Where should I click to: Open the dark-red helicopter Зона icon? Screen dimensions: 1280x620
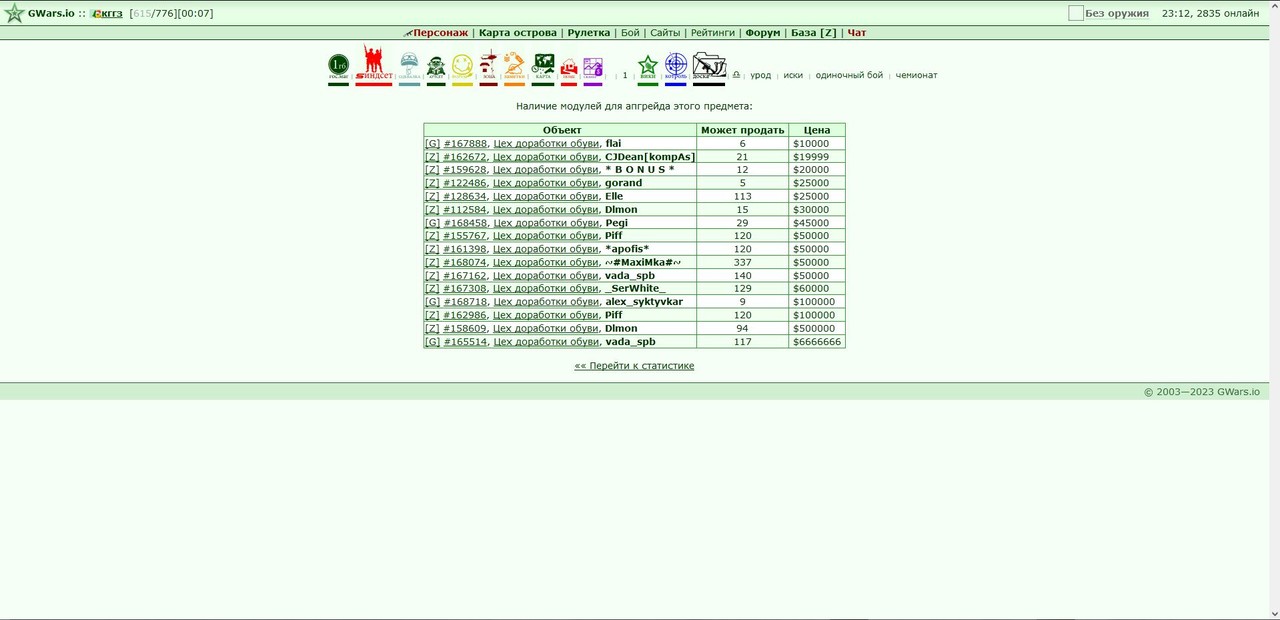(x=488, y=66)
